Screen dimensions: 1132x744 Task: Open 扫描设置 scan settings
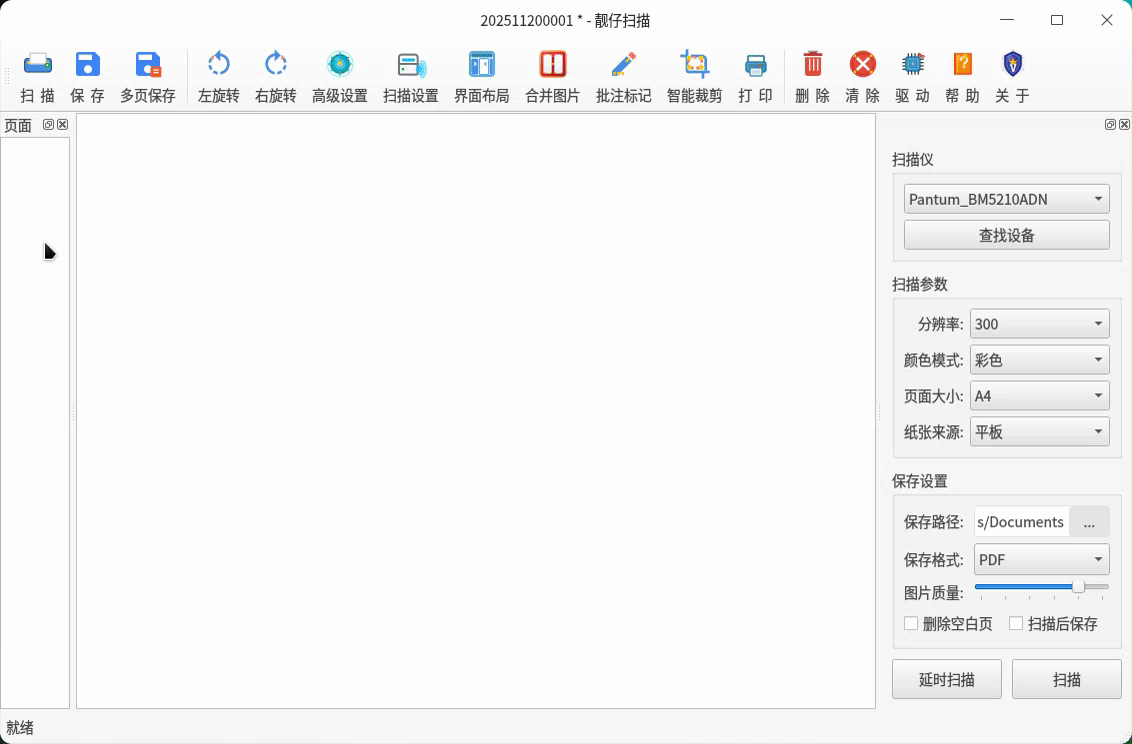(411, 76)
